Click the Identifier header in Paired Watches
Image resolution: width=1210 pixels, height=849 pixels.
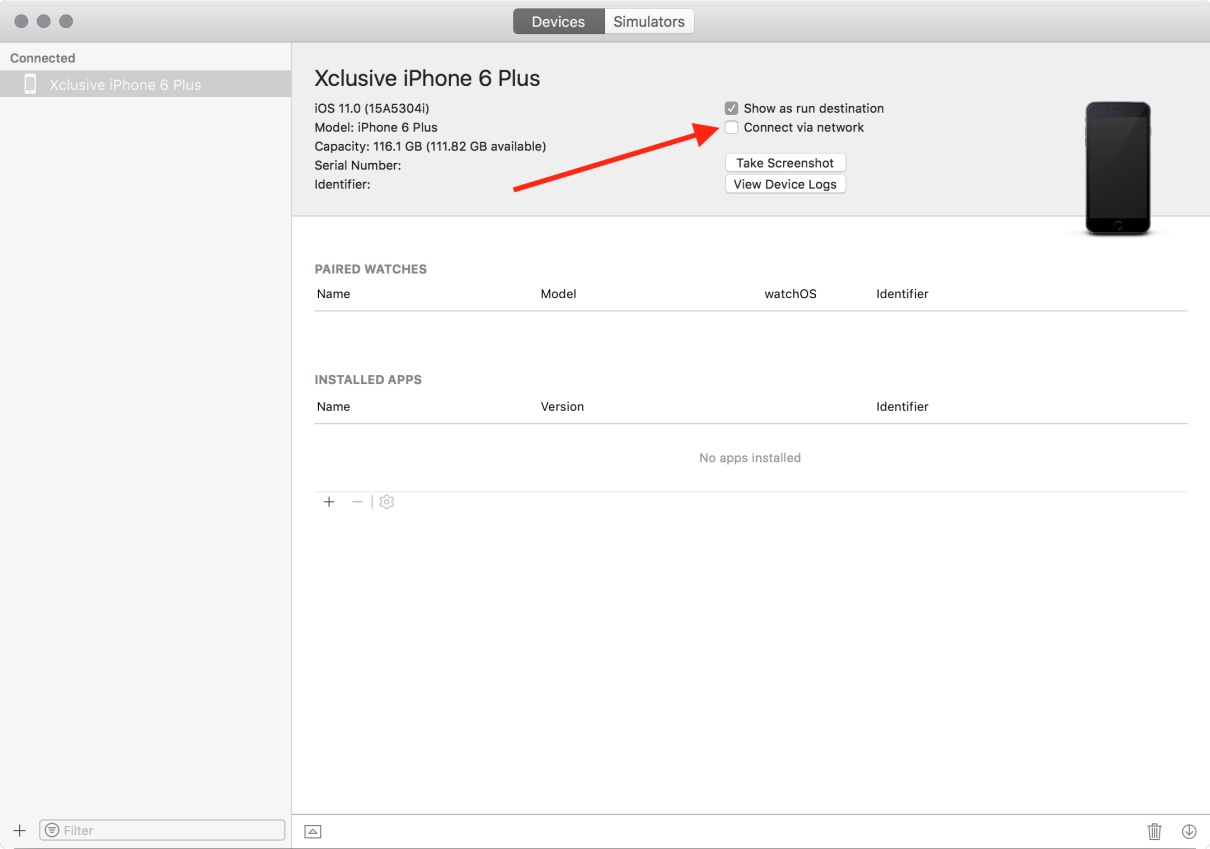coord(903,294)
